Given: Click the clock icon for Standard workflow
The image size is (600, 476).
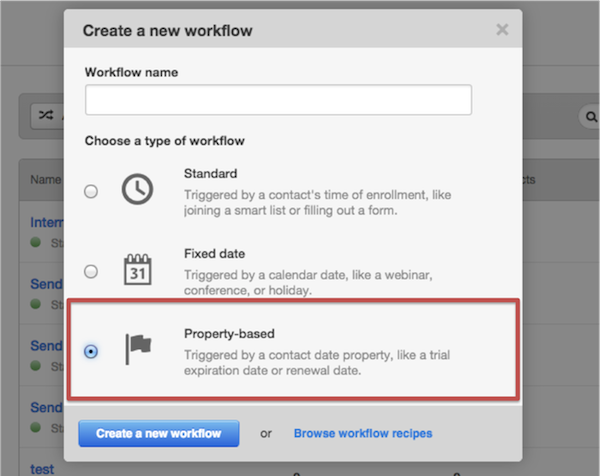Looking at the screenshot, I should click(137, 190).
